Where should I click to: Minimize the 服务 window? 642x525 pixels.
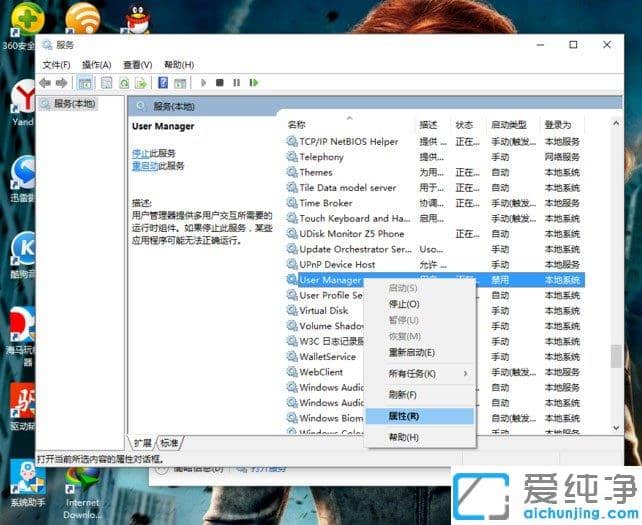(x=540, y=45)
